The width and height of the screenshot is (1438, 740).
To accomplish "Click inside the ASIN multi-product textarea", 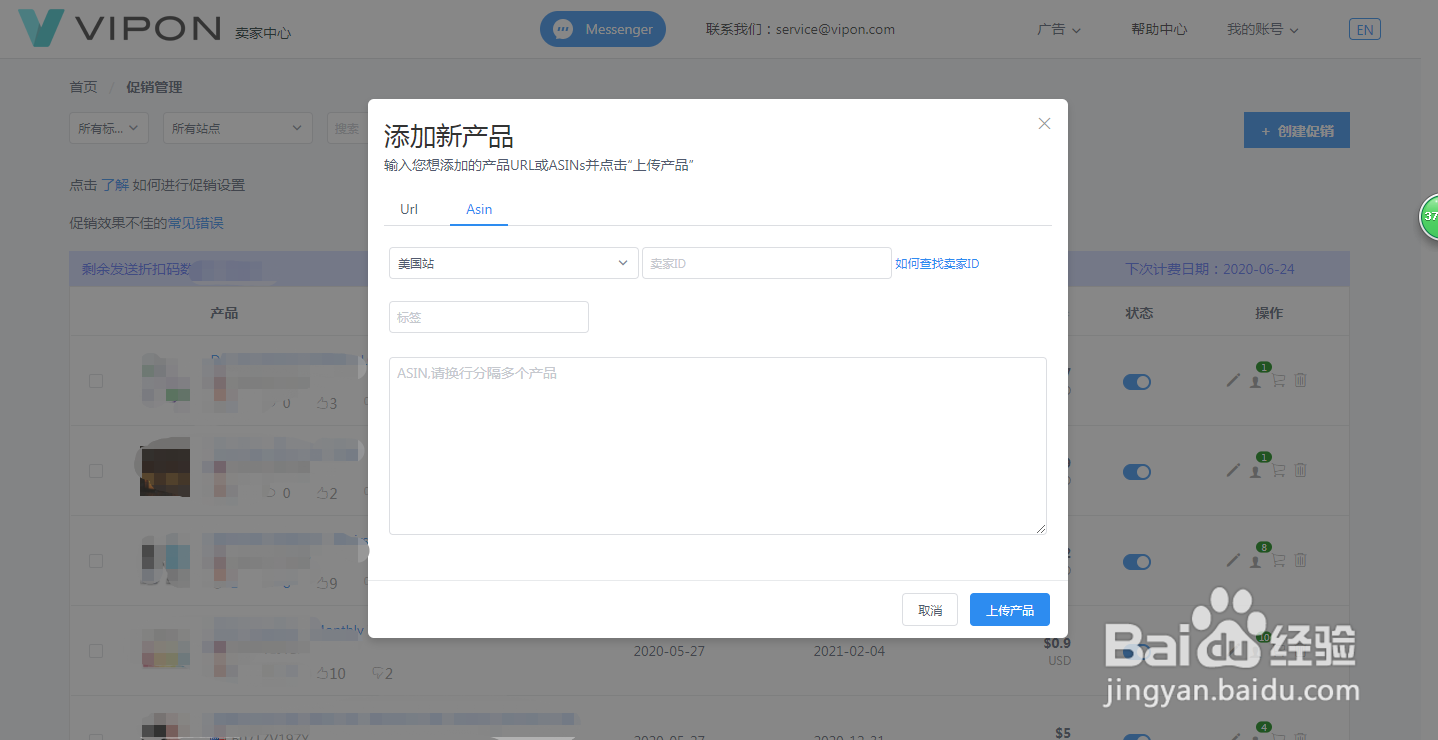I will (717, 445).
